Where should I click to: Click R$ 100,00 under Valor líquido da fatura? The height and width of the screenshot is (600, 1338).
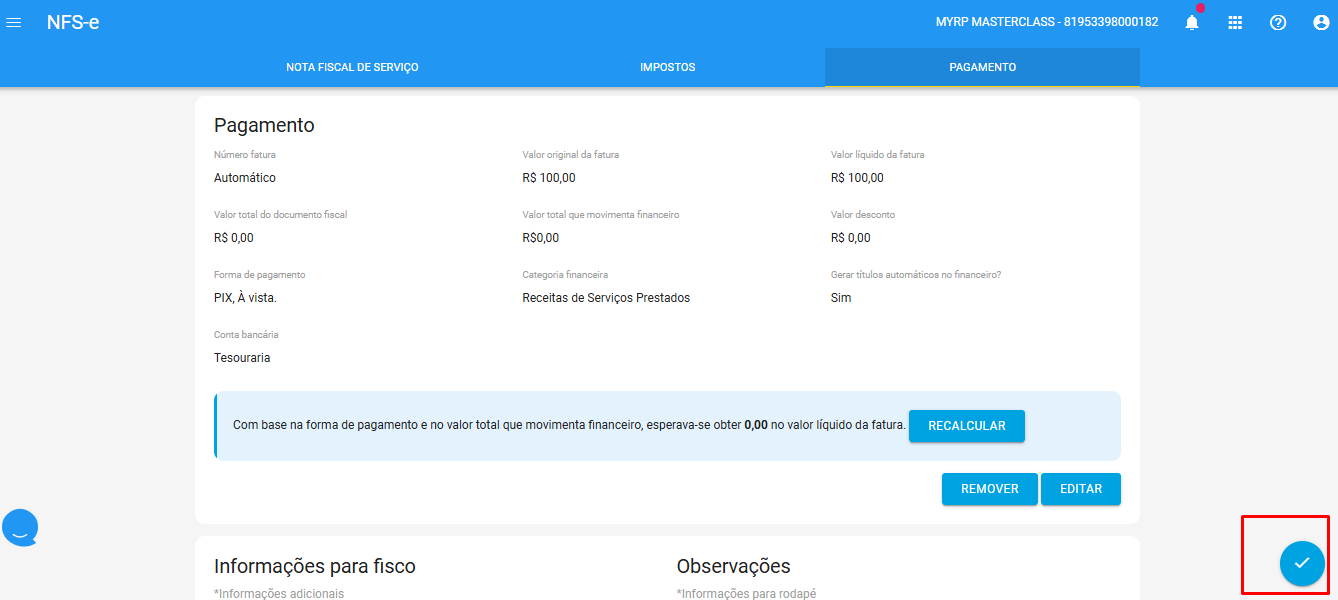point(857,178)
